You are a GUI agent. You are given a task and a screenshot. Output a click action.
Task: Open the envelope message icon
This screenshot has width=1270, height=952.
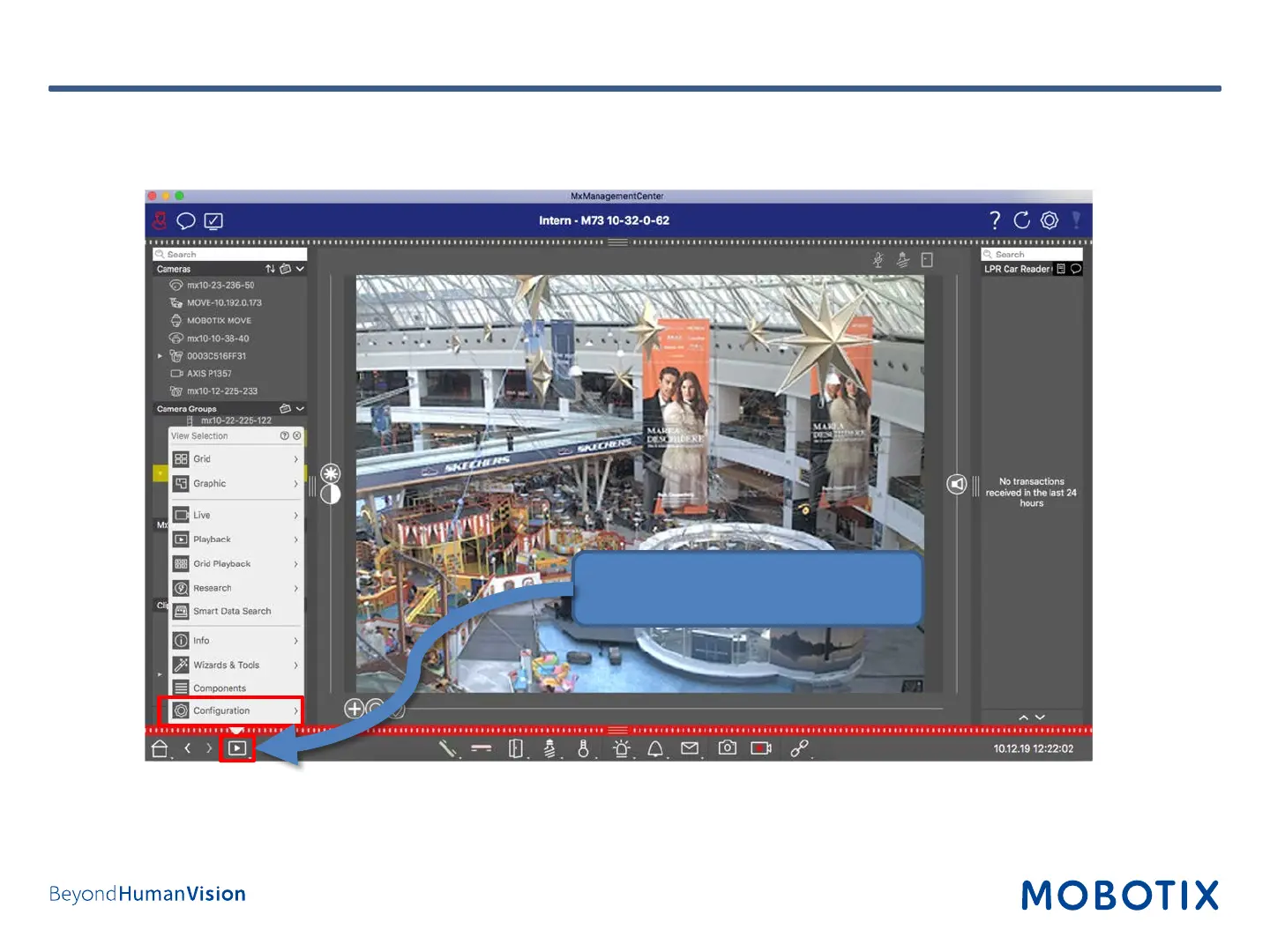[x=690, y=748]
